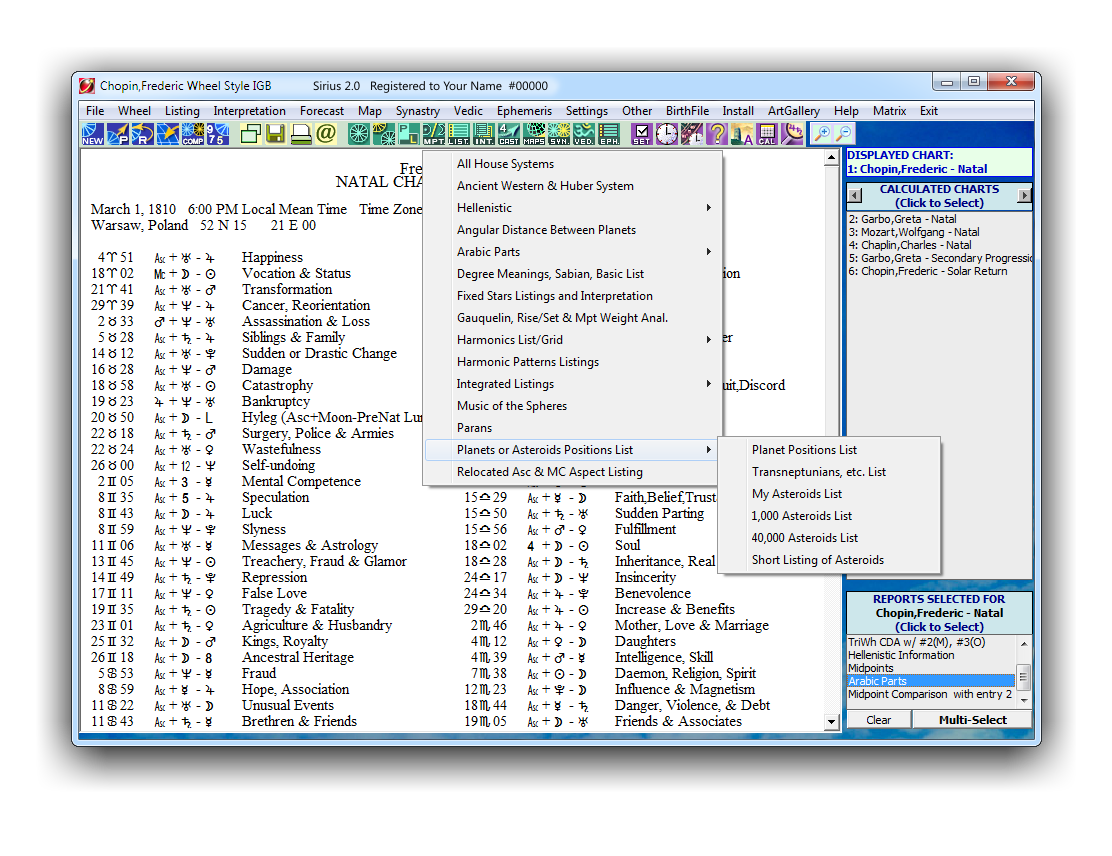The width and height of the screenshot is (1112, 856).
Task: Click the MPT midpoints icon
Action: pos(433,133)
